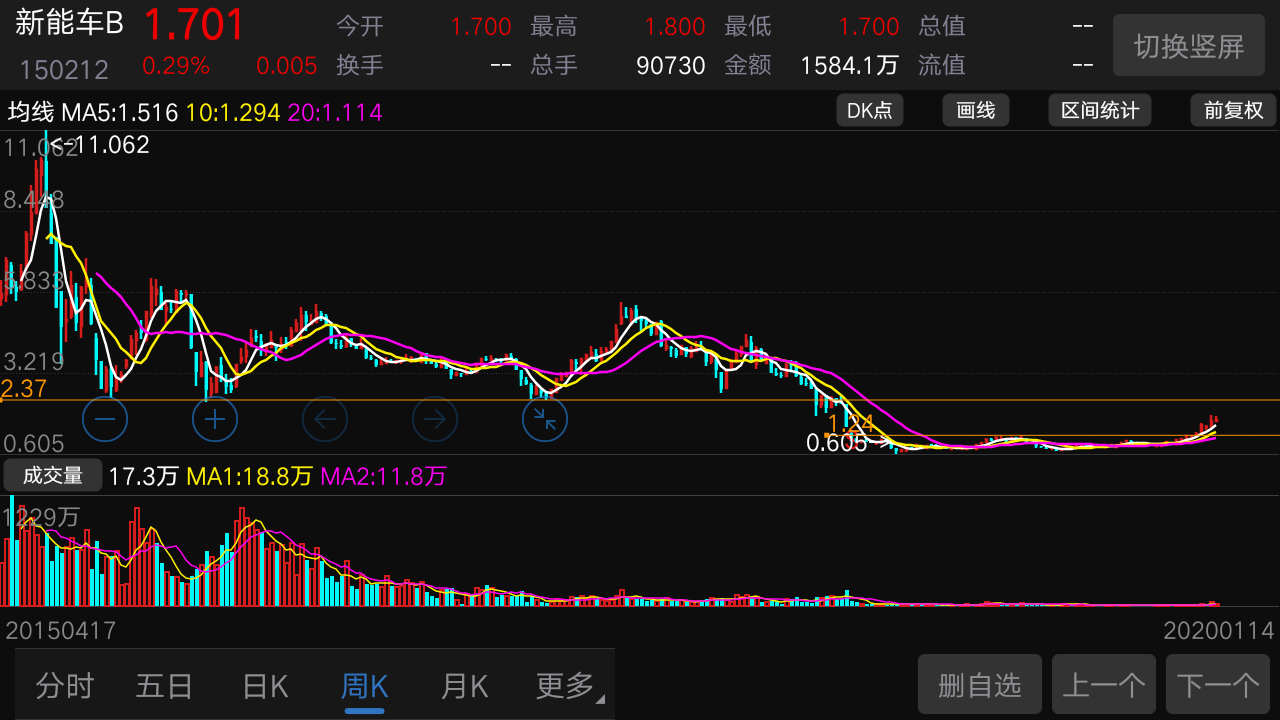Go to previous stock with 上一个
1280x720 pixels.
[x=1104, y=685]
